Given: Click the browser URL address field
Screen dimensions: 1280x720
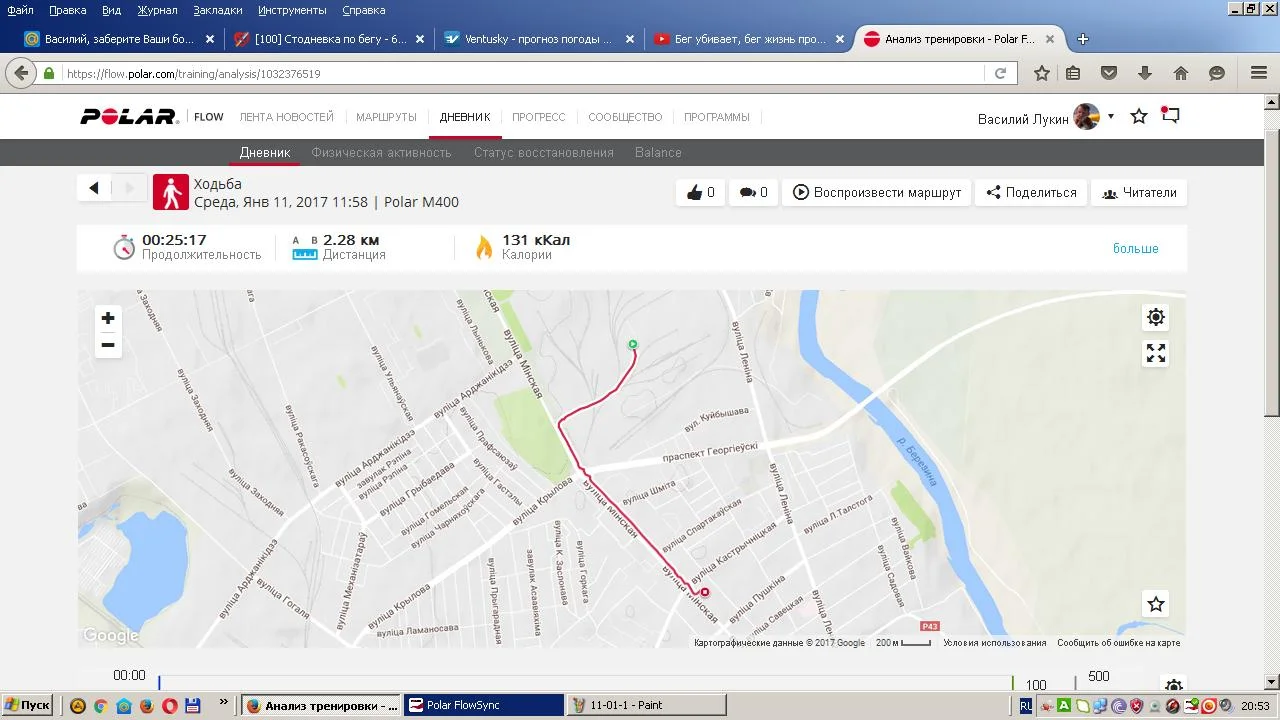Looking at the screenshot, I should pos(520,74).
